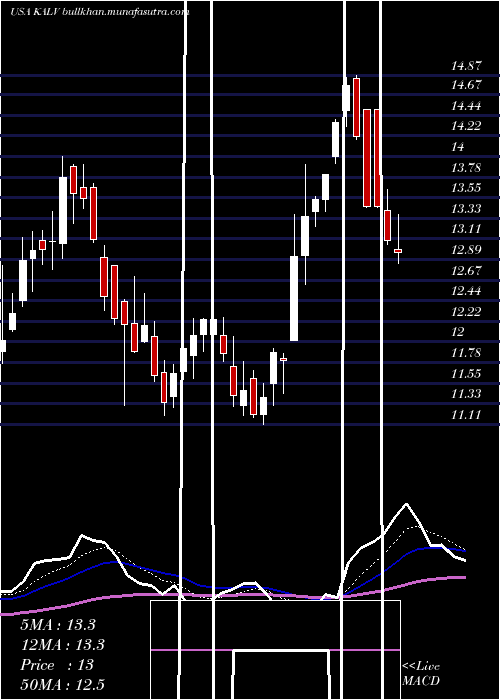Viewport: 500px width, 700px height.
Task: Click the 50MA : 12.5 readout
Action: (x=62, y=685)
